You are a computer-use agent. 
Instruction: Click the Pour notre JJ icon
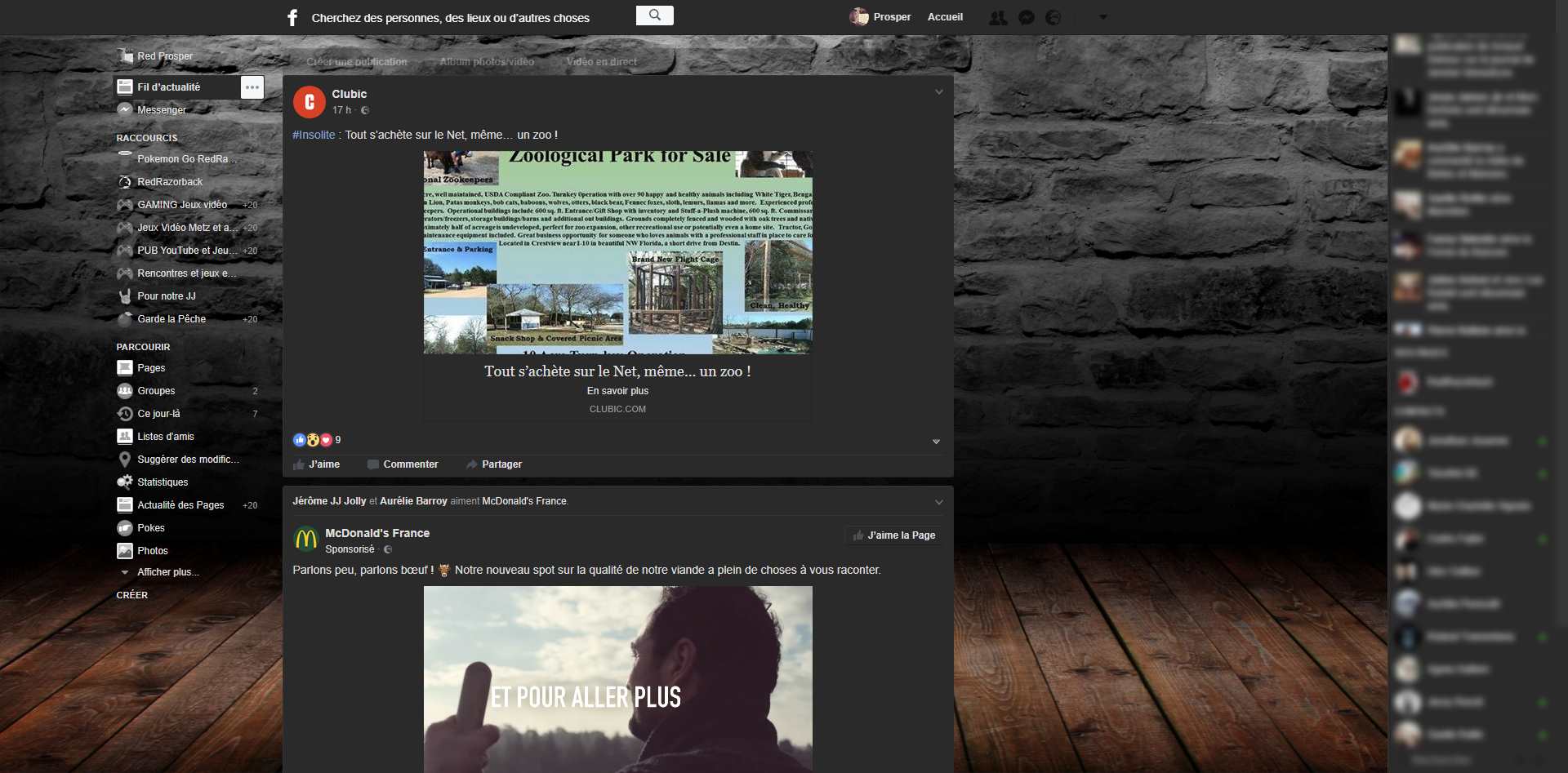[x=125, y=296]
